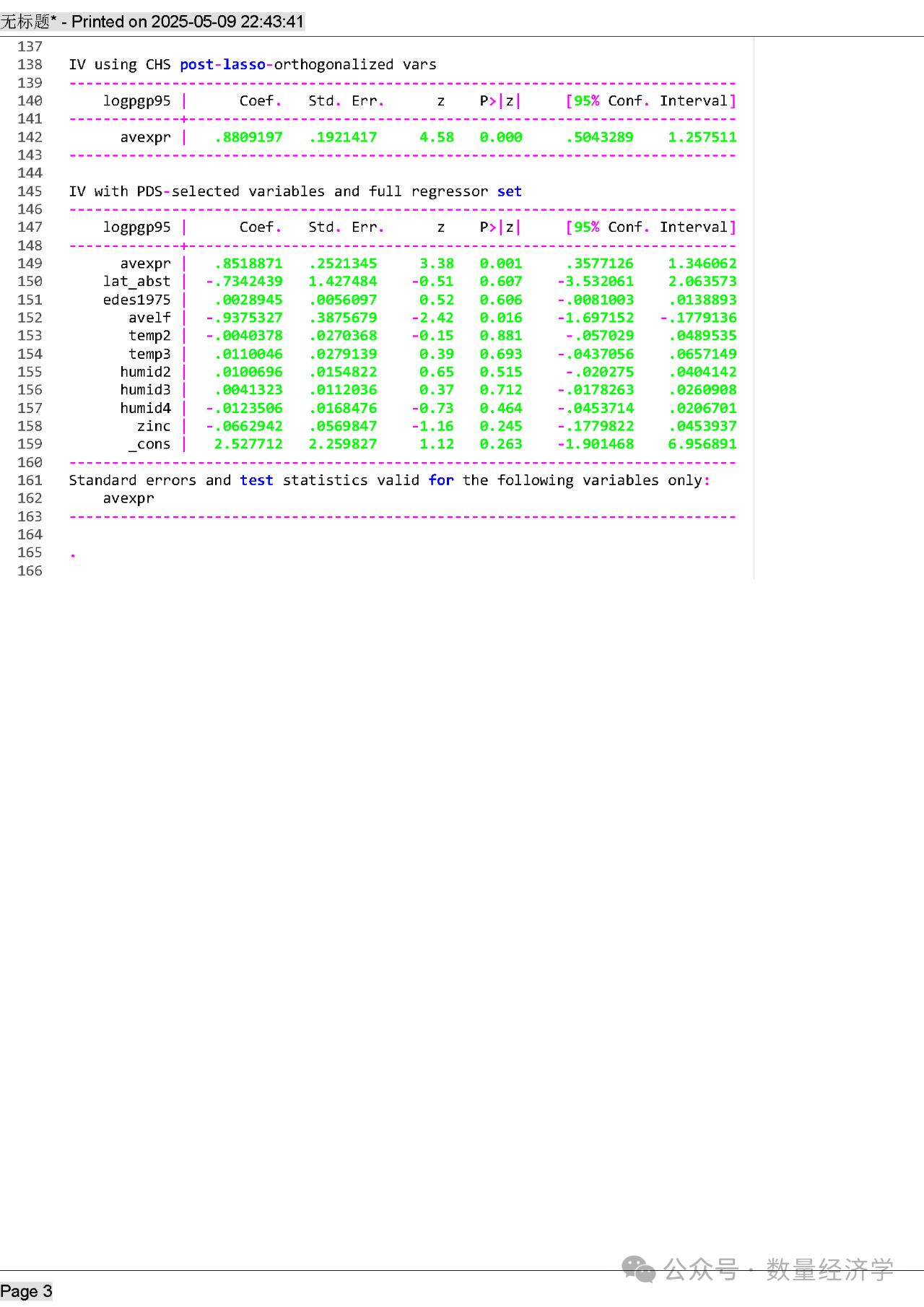924x1307 pixels.
Task: Click the z value 4.58
Action: coord(437,137)
